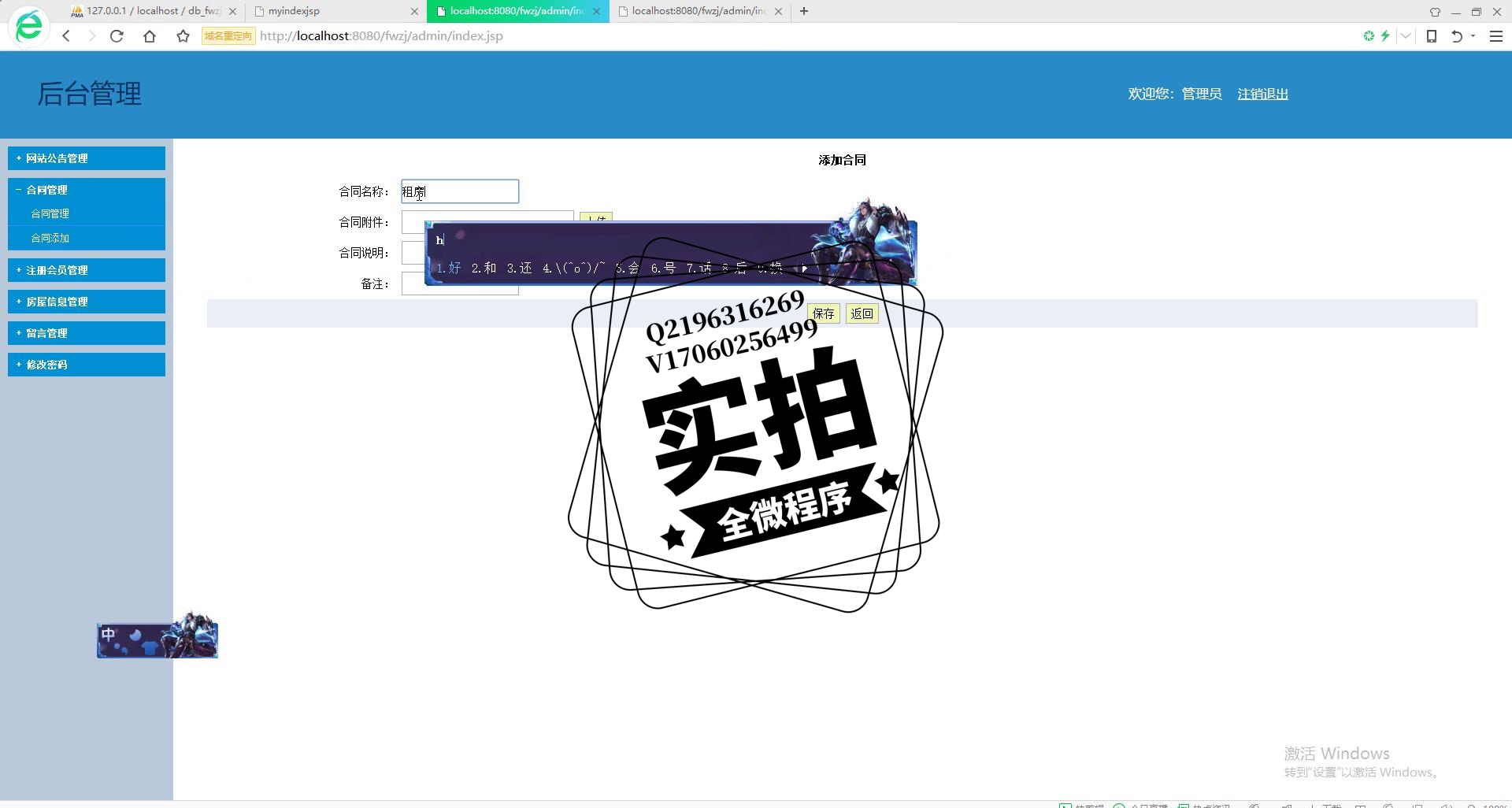Click the 注销退出 logout link
This screenshot has height=808, width=1512.
pyautogui.click(x=1262, y=94)
